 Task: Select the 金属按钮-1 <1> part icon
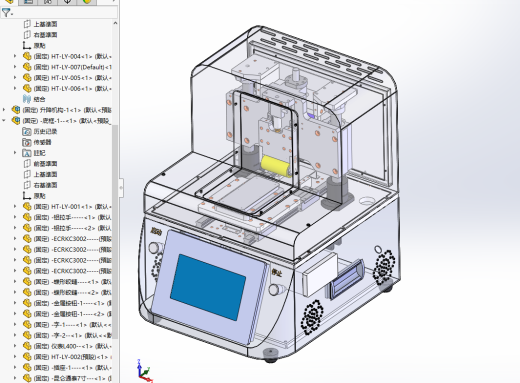(x=27, y=303)
